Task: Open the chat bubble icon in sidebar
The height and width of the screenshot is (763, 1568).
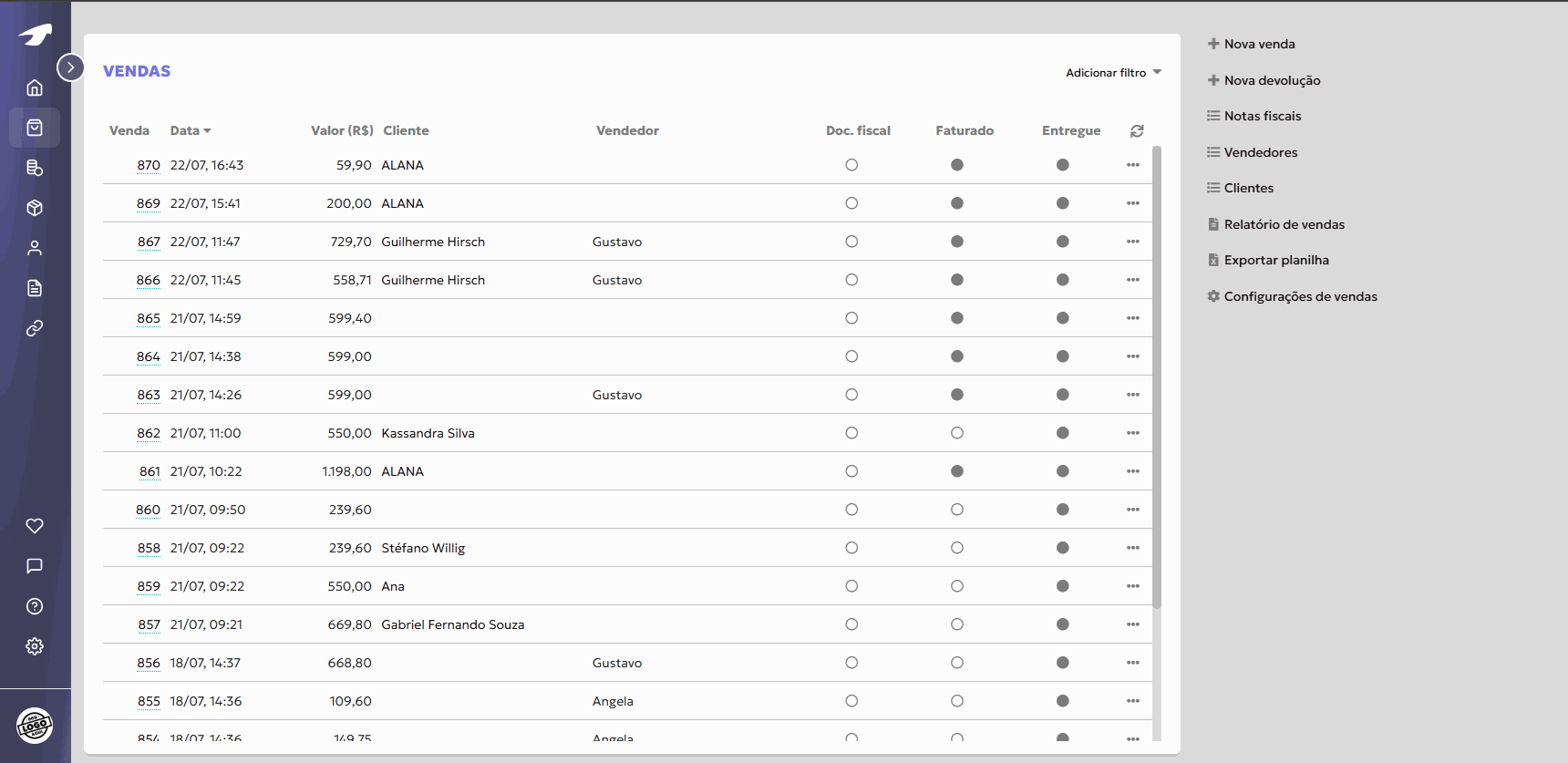Action: [x=35, y=566]
